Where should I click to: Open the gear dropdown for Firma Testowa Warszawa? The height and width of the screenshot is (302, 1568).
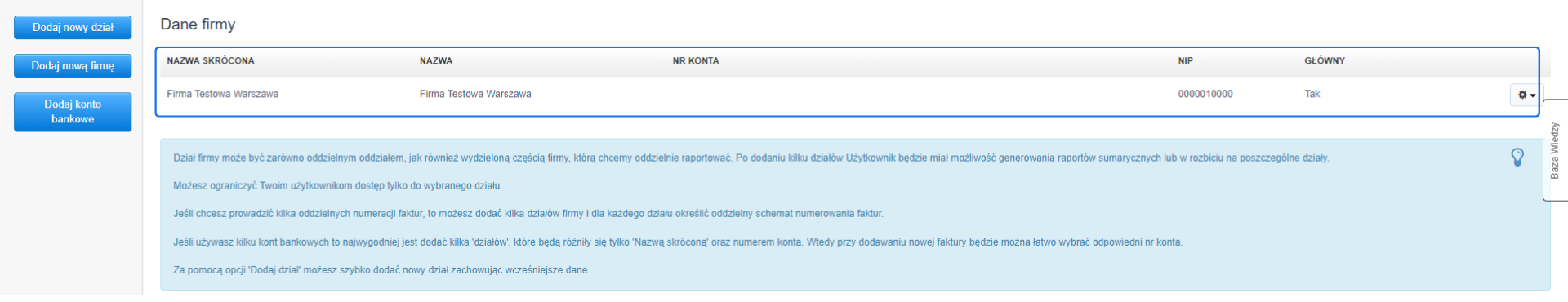[x=1526, y=95]
